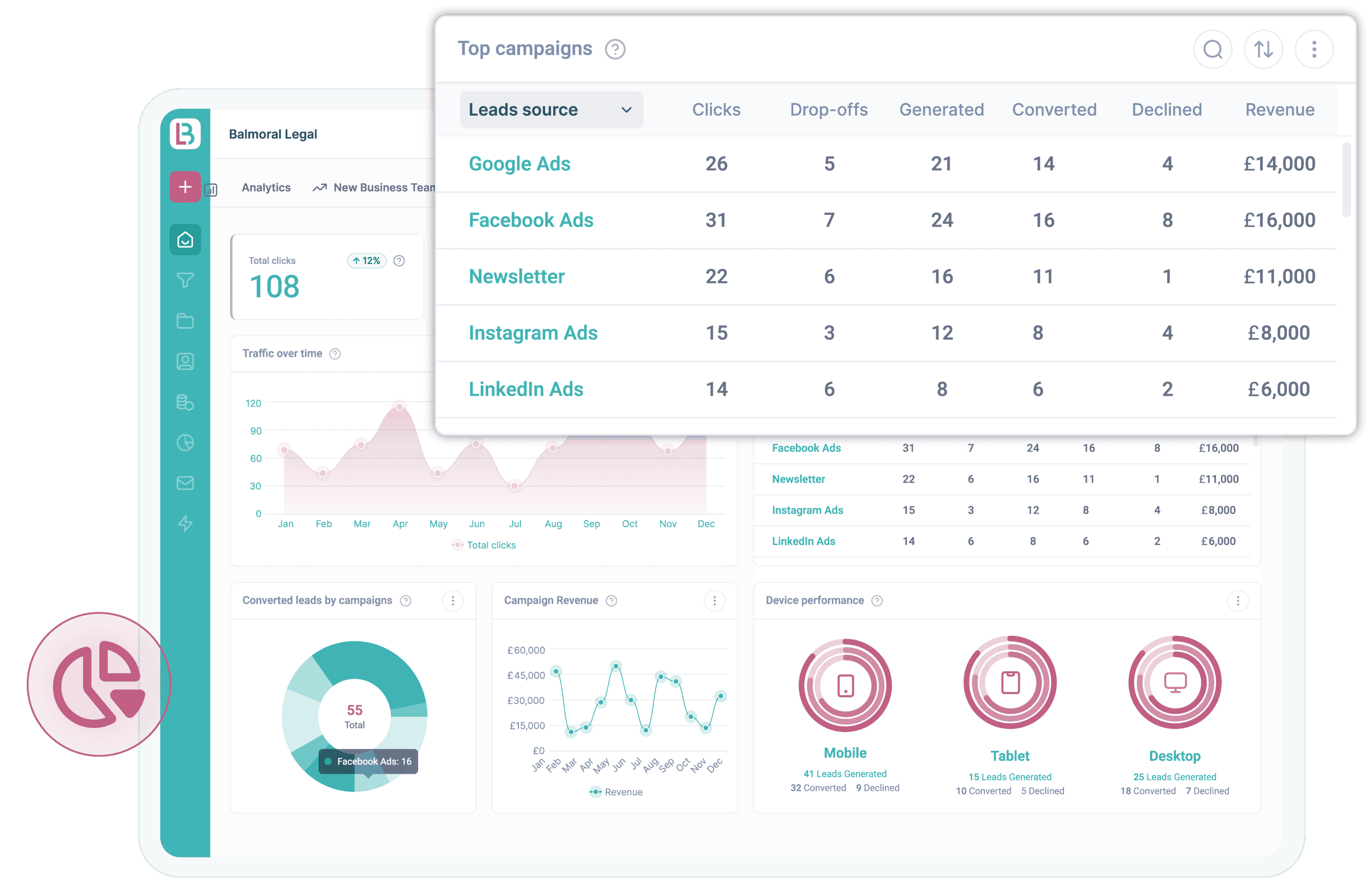Image resolution: width=1372 pixels, height=878 pixels.
Task: Click the help icon next to Top campaigns
Action: pyautogui.click(x=615, y=50)
